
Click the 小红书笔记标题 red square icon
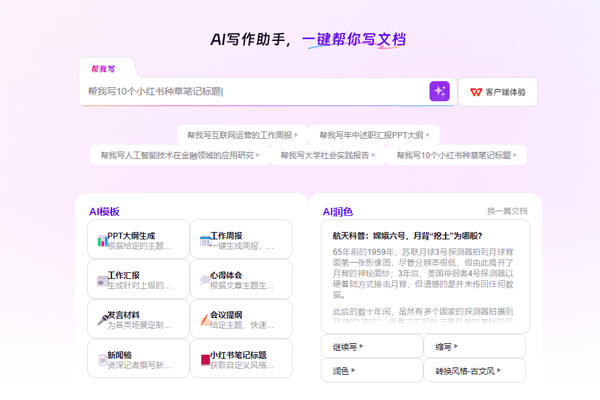pyautogui.click(x=205, y=360)
